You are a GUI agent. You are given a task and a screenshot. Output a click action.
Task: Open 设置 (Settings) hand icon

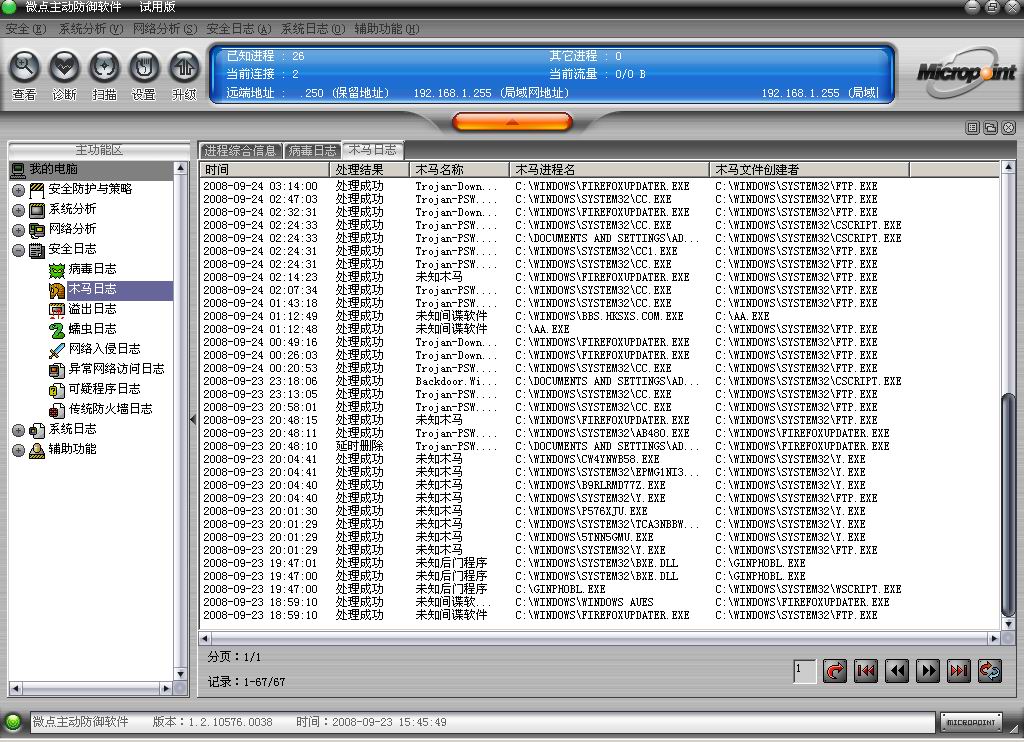click(144, 68)
